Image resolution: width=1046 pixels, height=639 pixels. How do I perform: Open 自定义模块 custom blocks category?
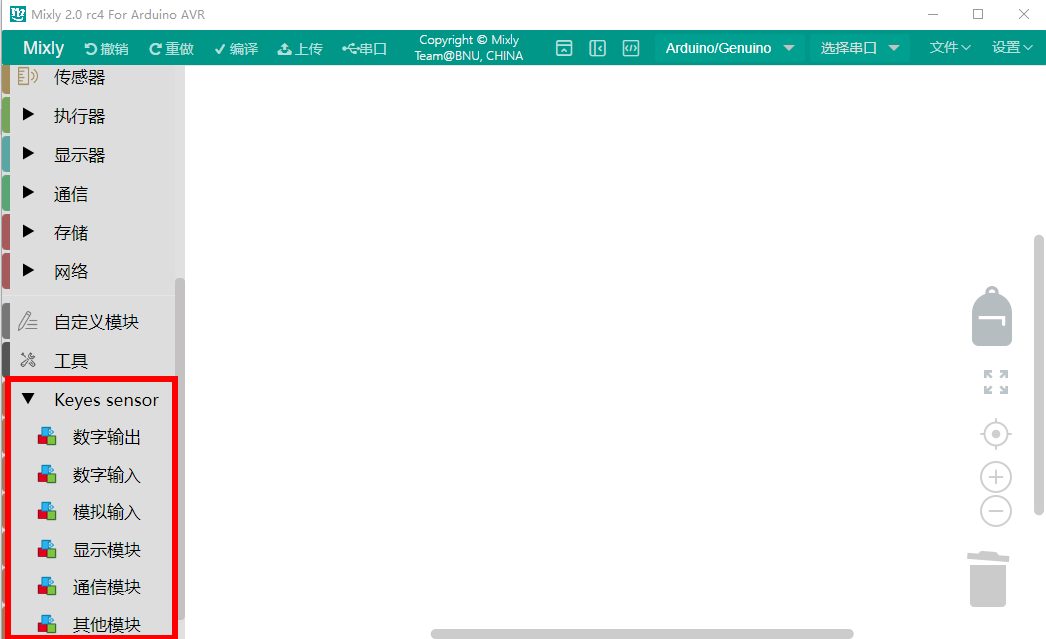click(x=96, y=322)
